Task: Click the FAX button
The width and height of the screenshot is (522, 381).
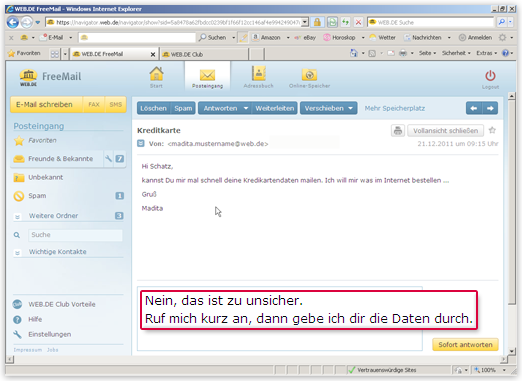Action: pyautogui.click(x=94, y=105)
